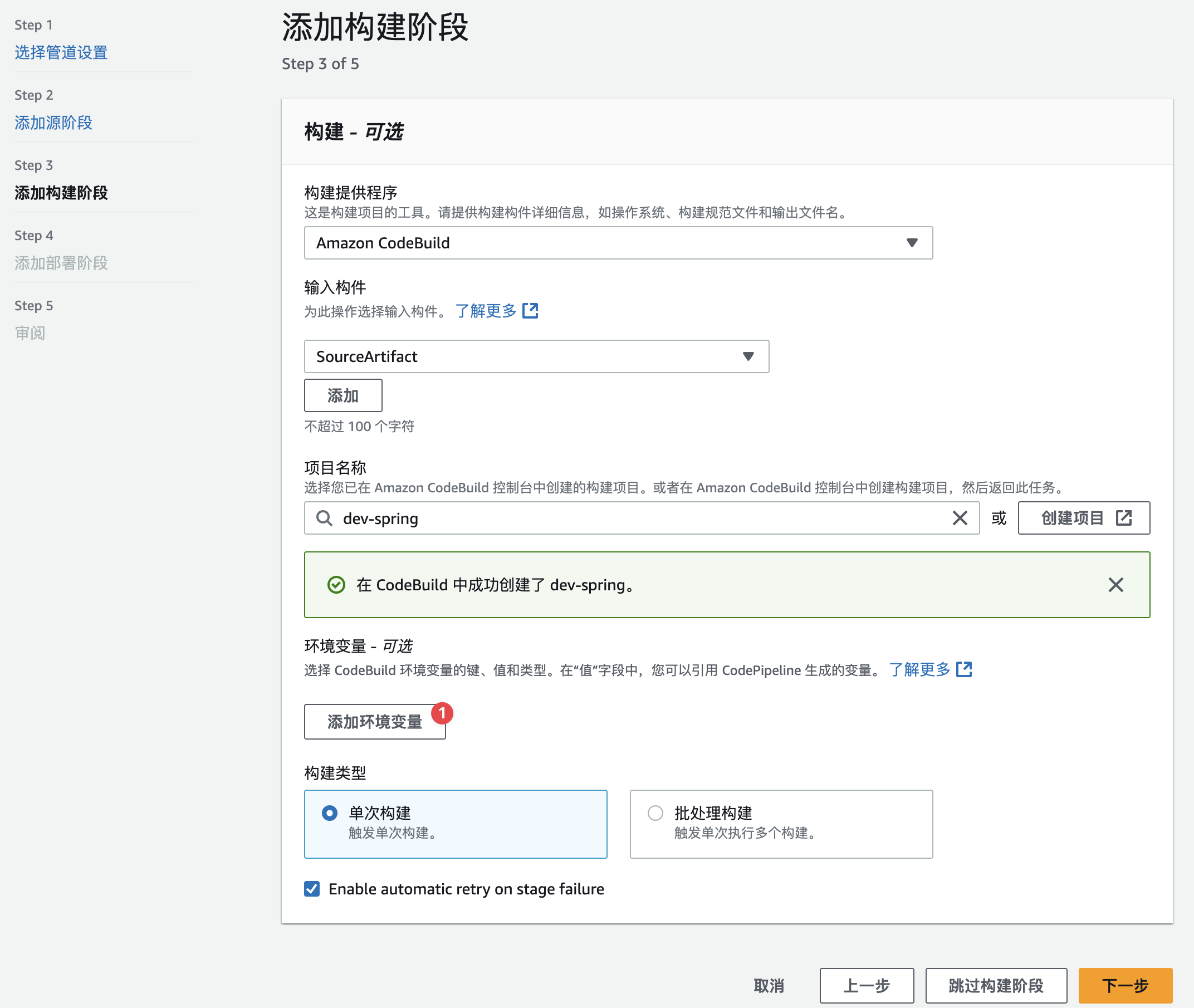1194x1008 pixels.
Task: Toggle Enable automatic retry on stage failure
Action: coord(312,889)
